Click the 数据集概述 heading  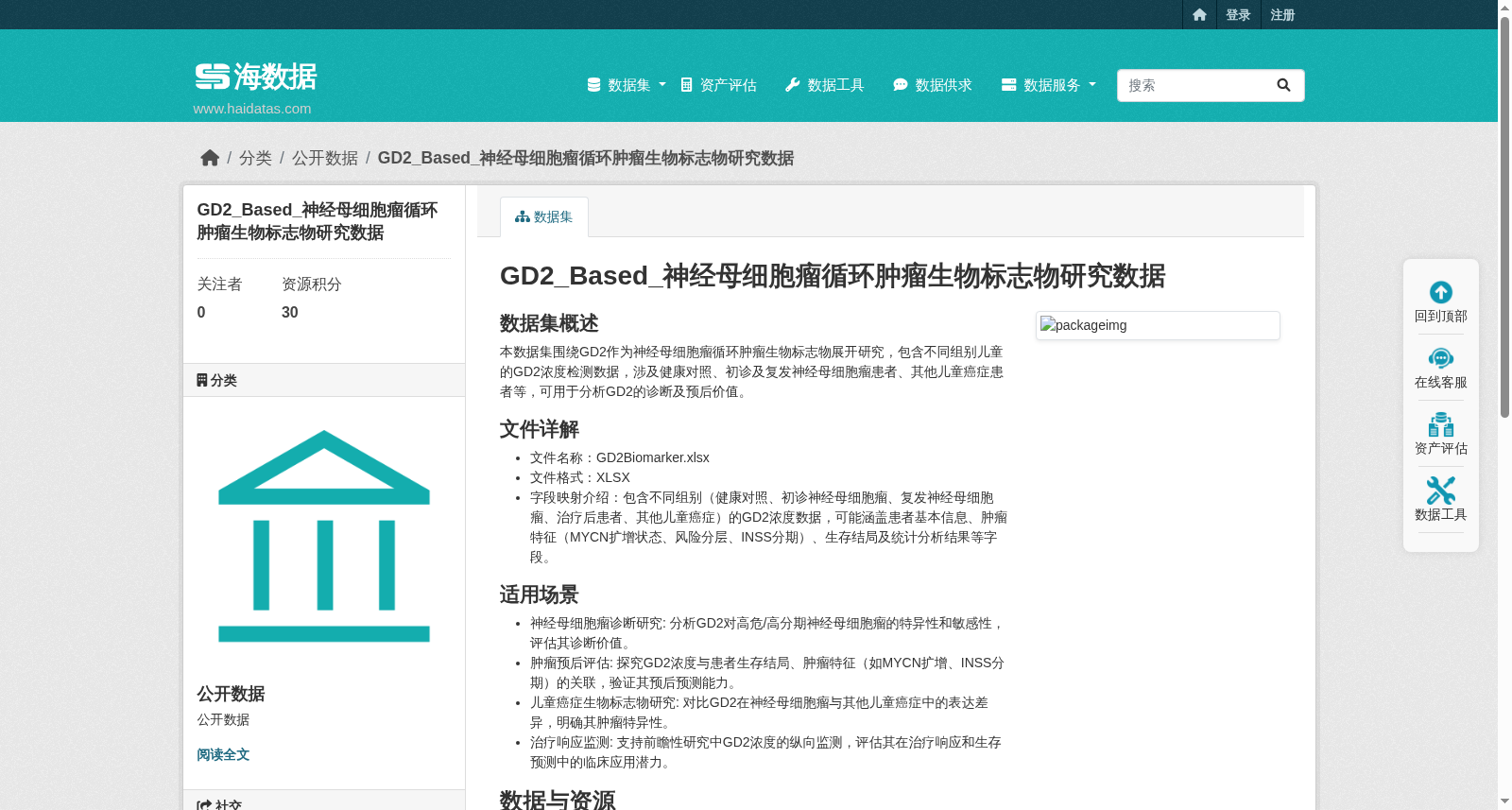click(549, 323)
